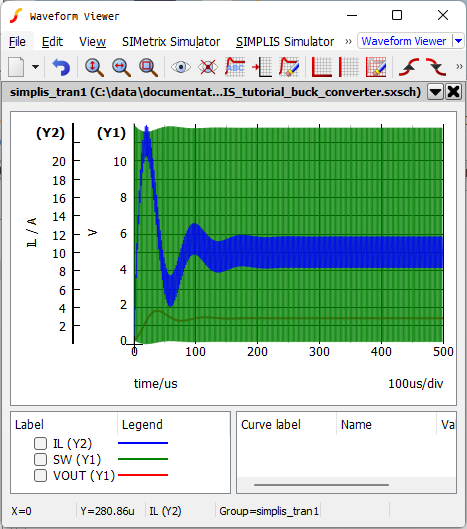Open the SIMPLIS Simulator menu

tap(285, 41)
